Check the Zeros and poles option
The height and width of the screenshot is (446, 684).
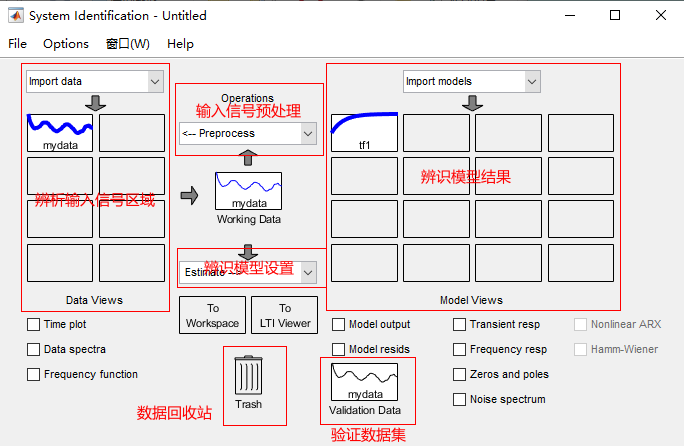click(x=460, y=375)
